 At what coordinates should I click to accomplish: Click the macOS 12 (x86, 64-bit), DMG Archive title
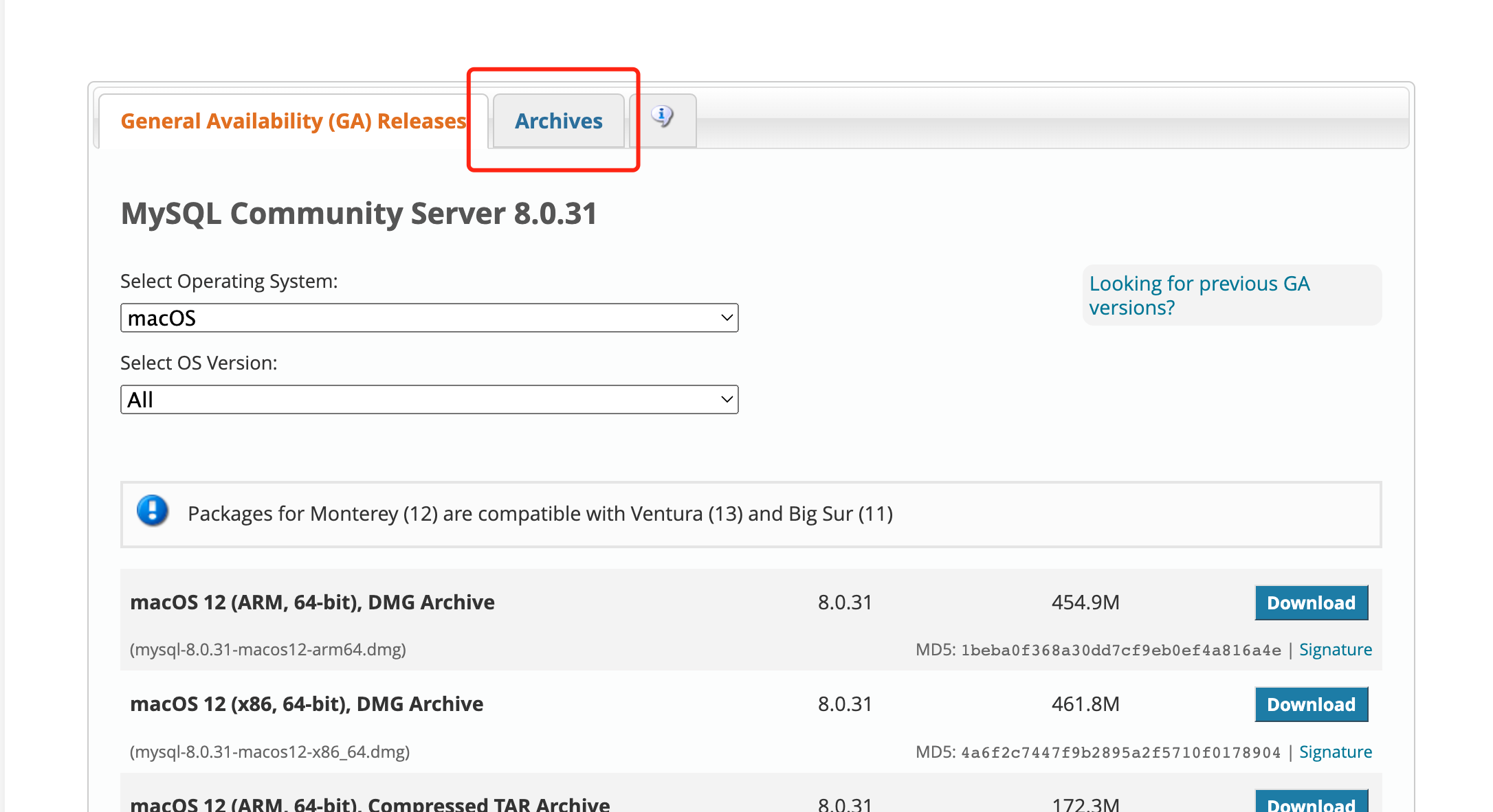coord(307,704)
